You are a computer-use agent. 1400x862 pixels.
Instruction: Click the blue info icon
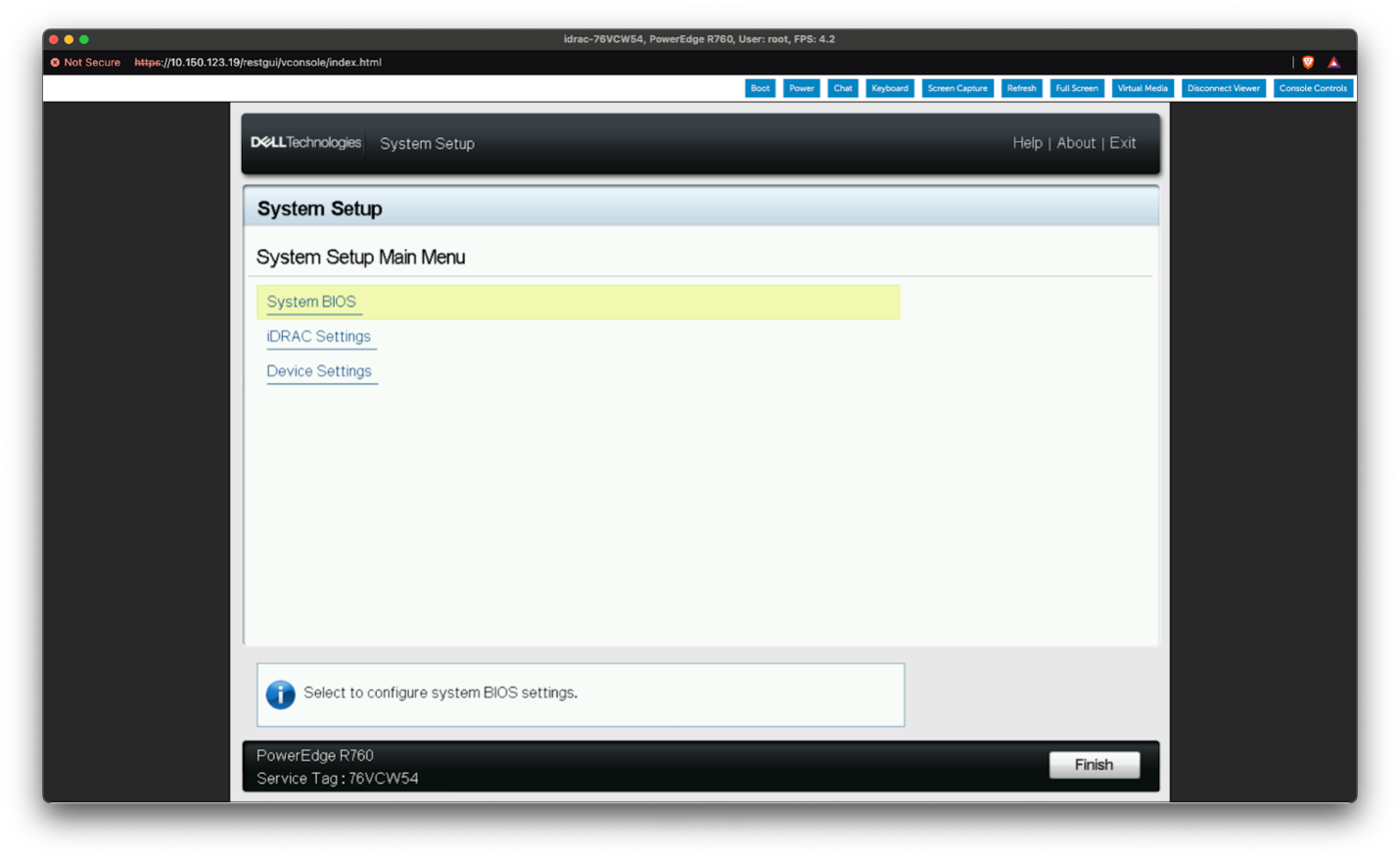click(x=280, y=694)
